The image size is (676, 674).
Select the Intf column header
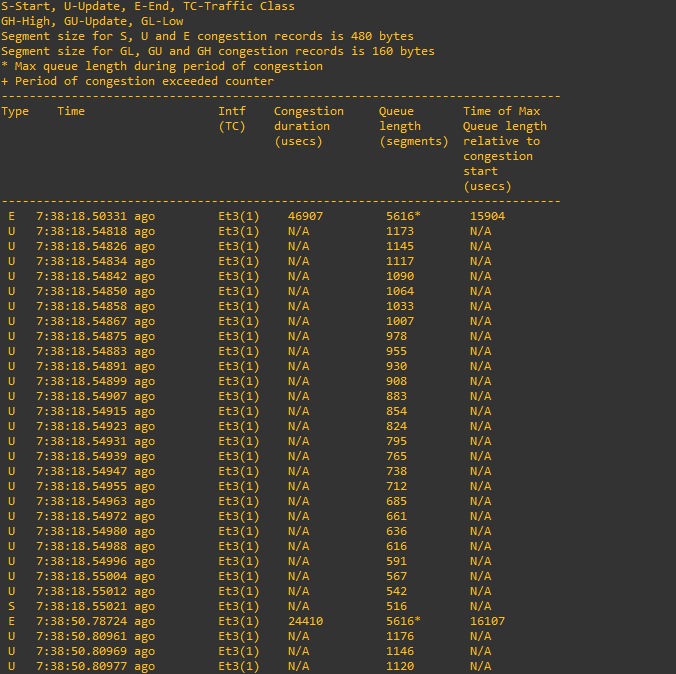232,111
